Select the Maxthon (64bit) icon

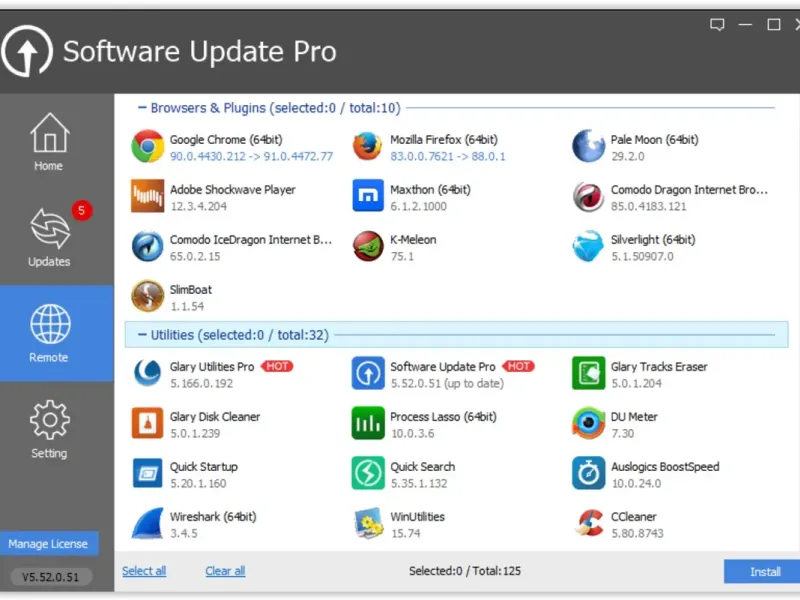click(368, 196)
